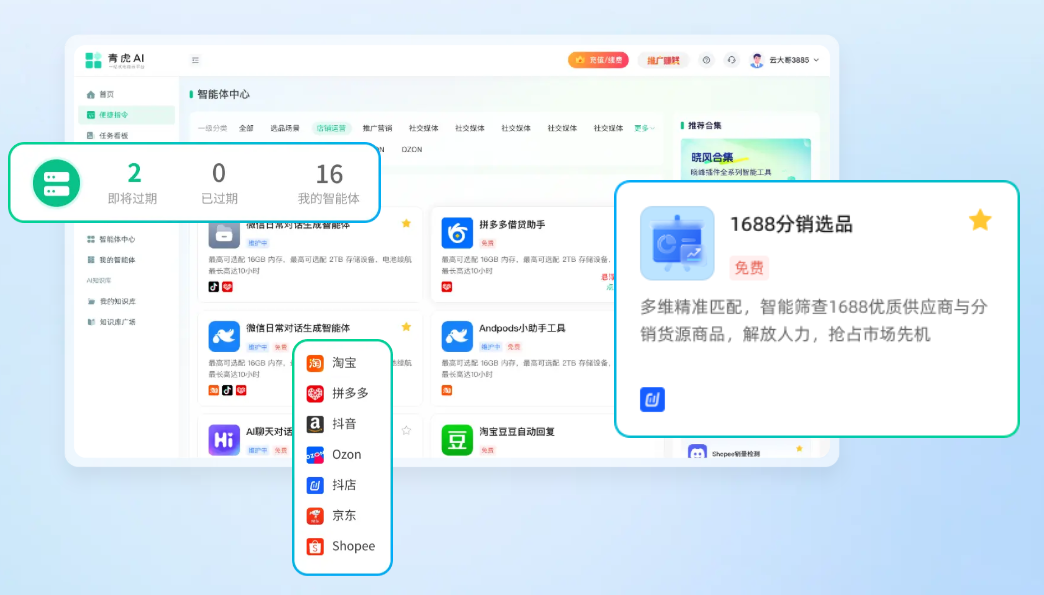Click the 1688分销选品 presentation chart icon

[x=677, y=244]
